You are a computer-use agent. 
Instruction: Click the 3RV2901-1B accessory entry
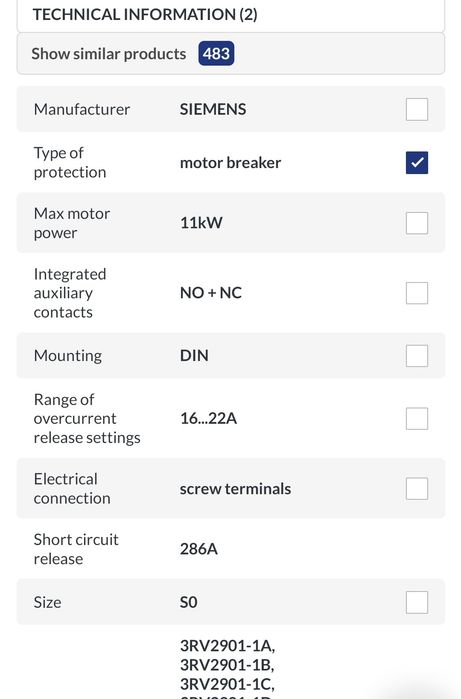[x=227, y=665]
